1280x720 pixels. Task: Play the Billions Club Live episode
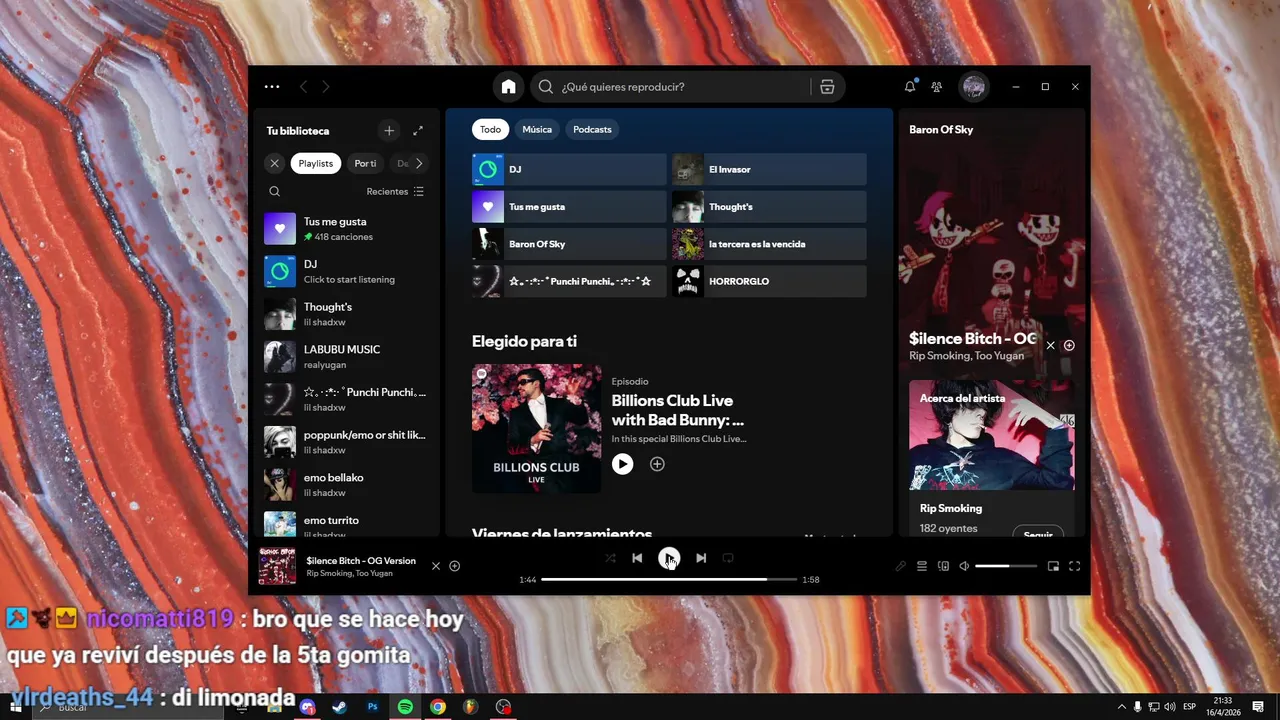(622, 464)
